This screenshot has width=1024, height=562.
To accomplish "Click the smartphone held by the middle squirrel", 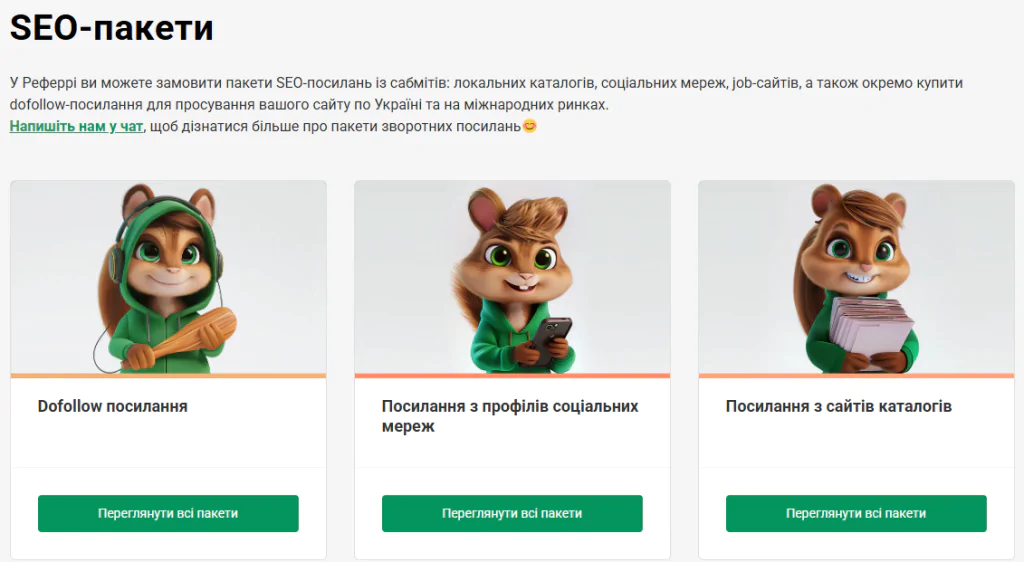I will [552, 340].
